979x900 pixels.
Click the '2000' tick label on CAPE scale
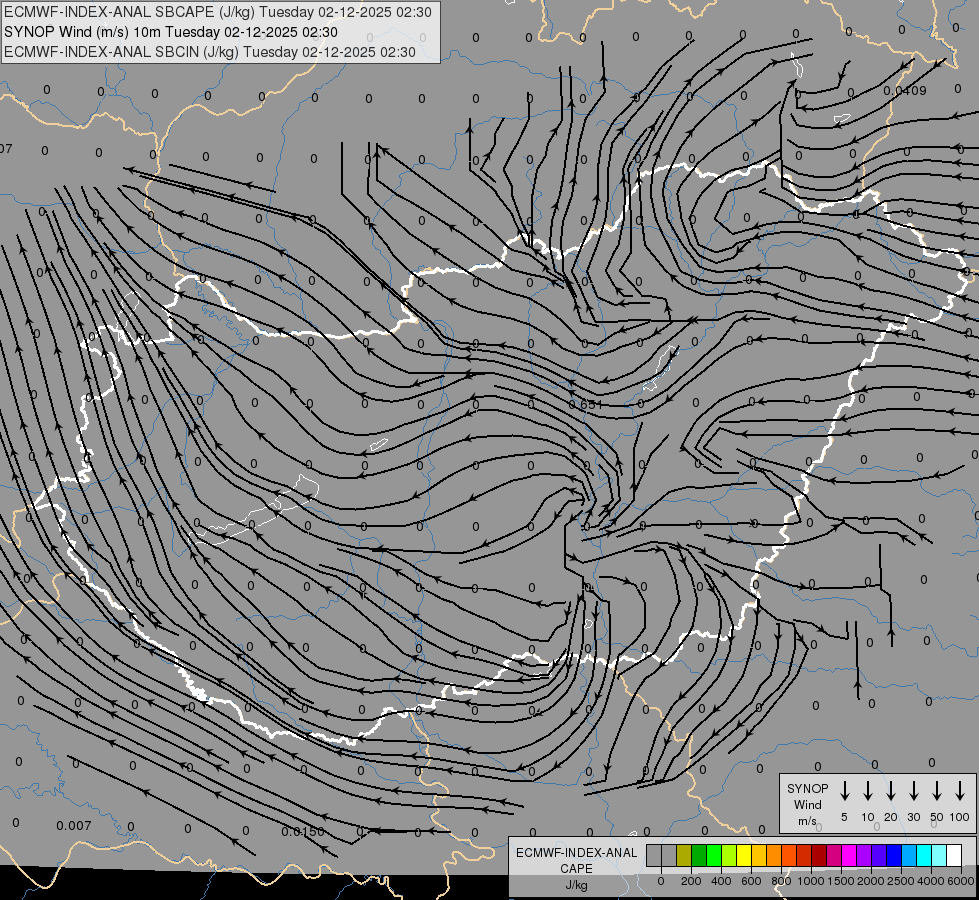[871, 881]
